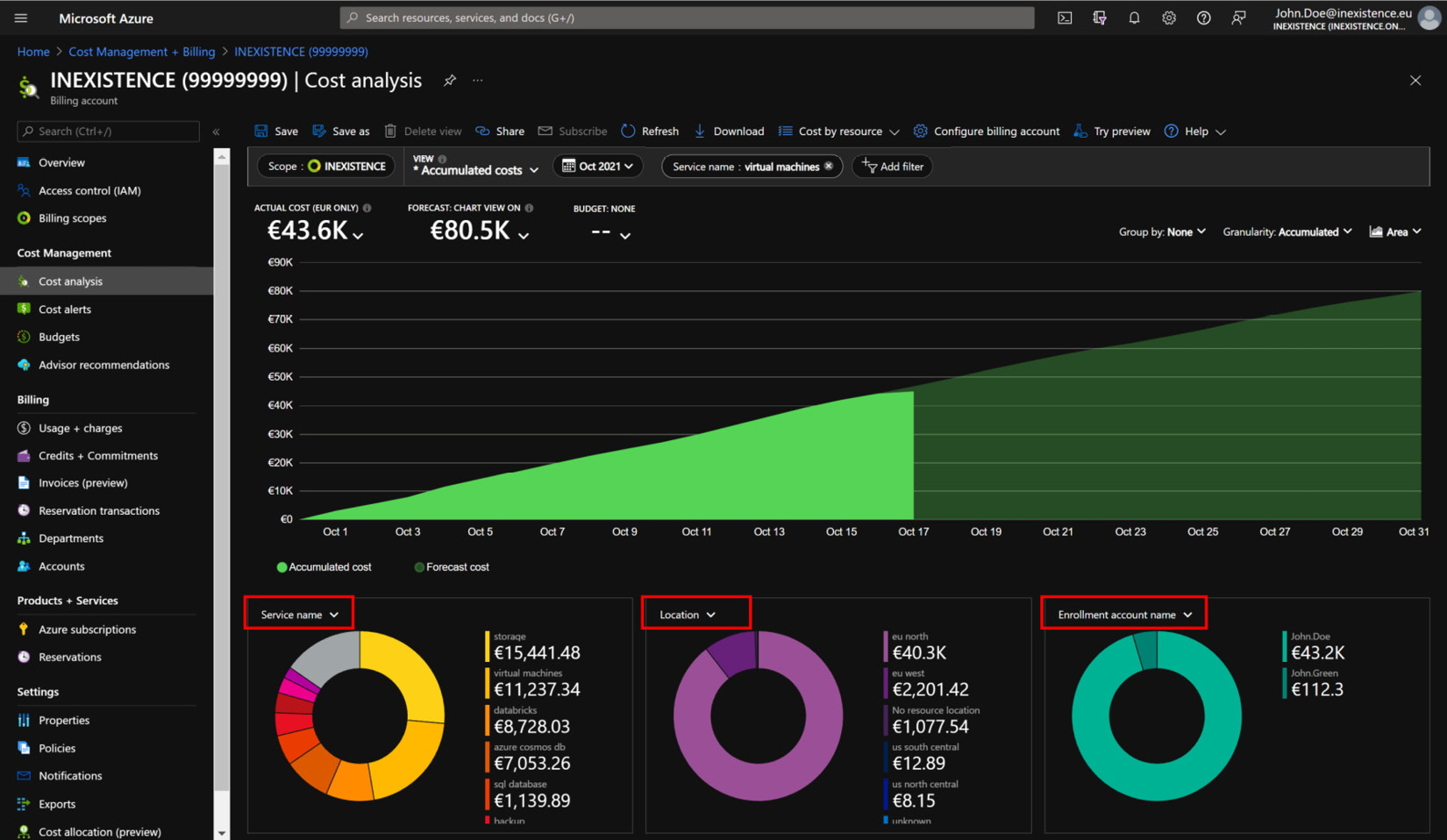Click Try preview in the toolbar
The image size is (1447, 840).
point(1112,132)
